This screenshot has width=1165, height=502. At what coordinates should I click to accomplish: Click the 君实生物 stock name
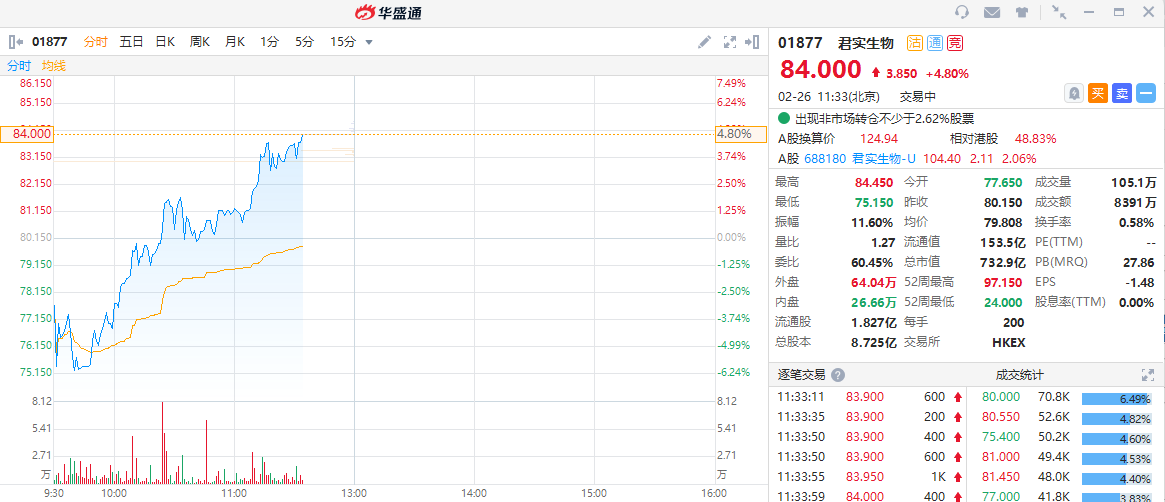(x=865, y=43)
